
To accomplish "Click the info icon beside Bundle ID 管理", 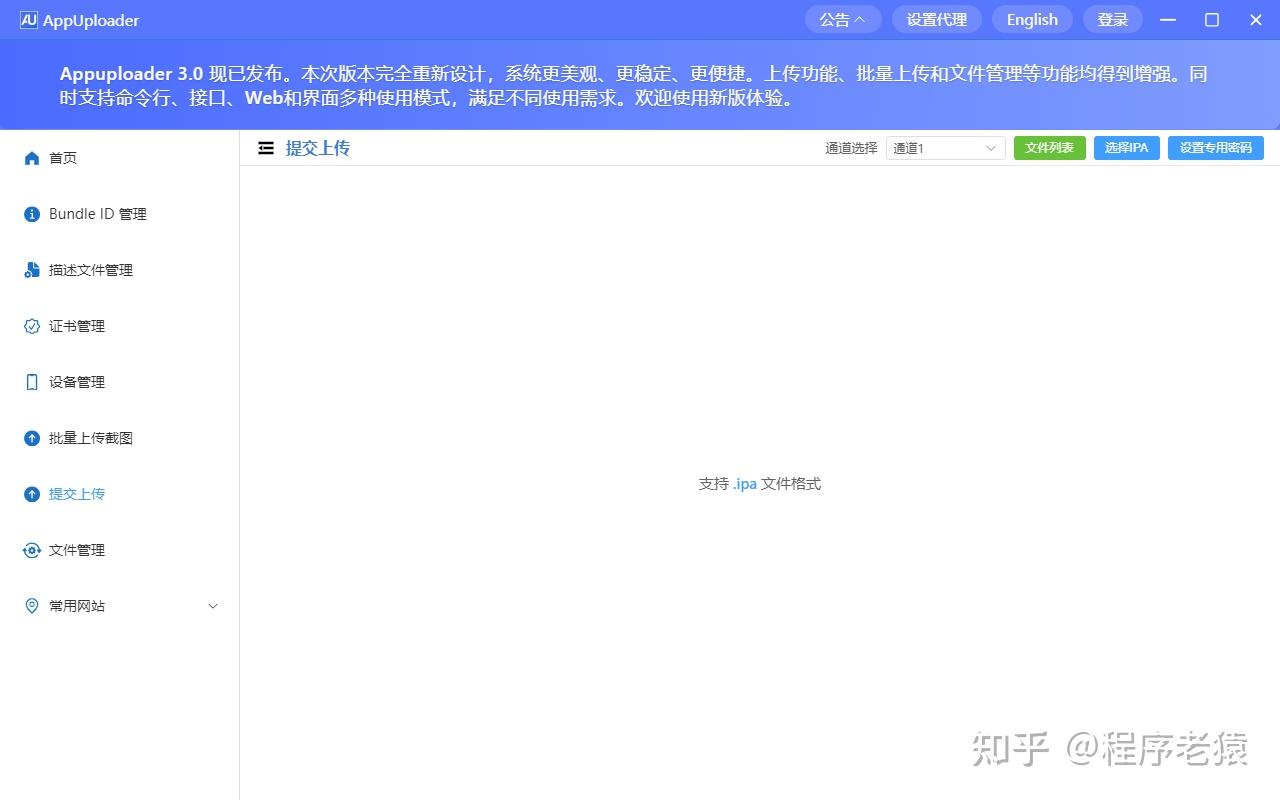I will coord(32,214).
